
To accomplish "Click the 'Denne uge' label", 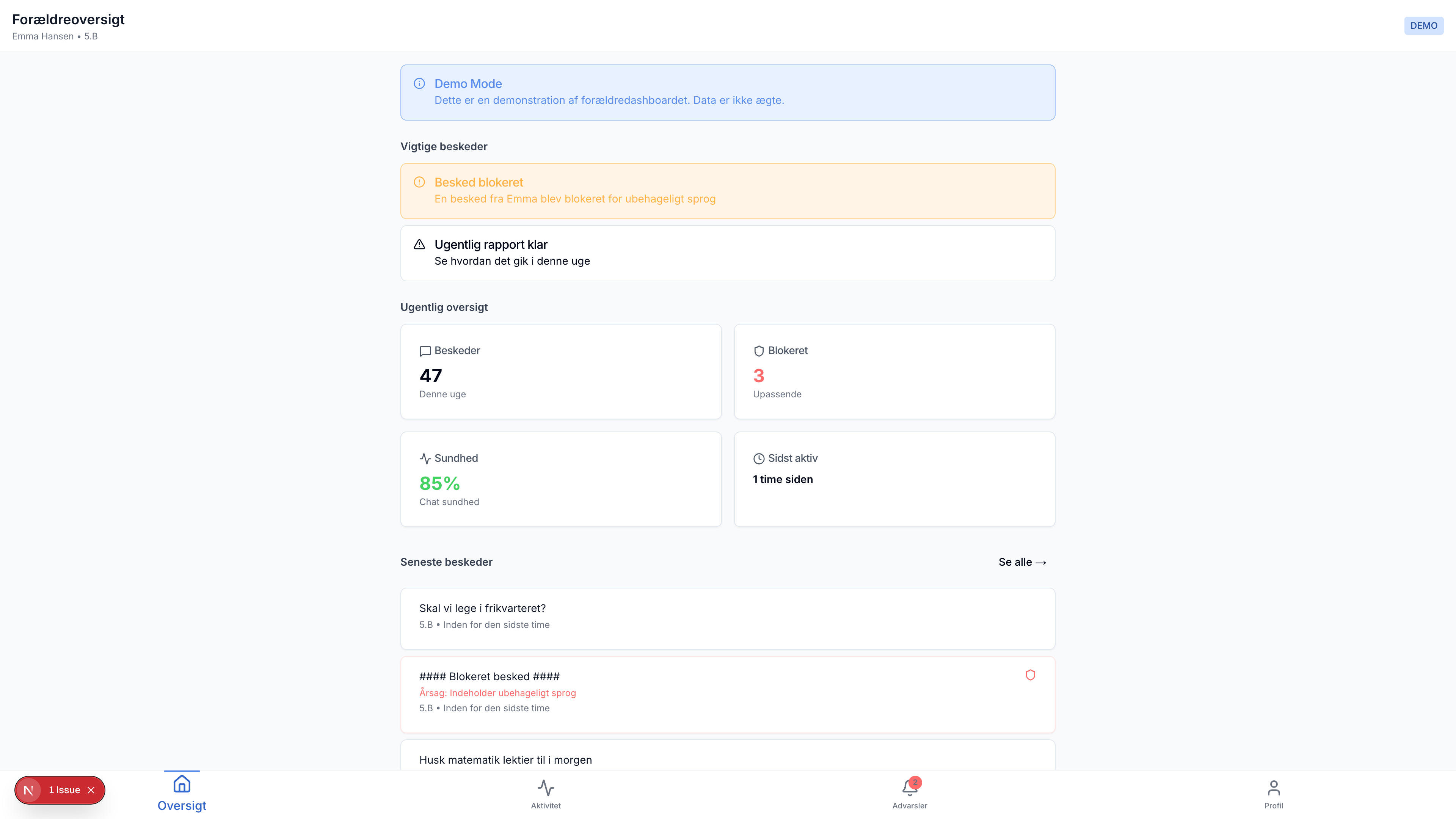I will [442, 394].
